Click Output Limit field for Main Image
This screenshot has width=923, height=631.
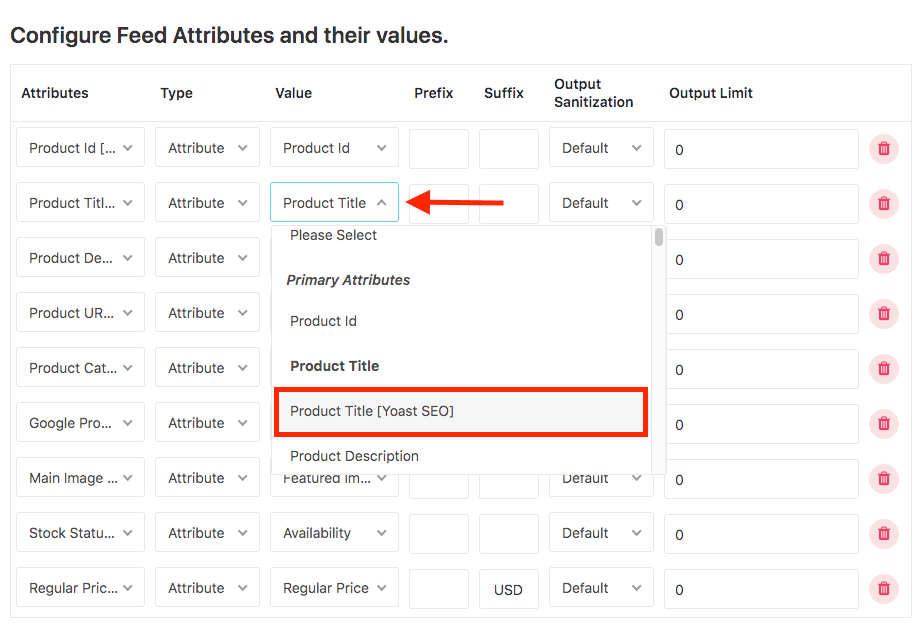tap(761, 479)
